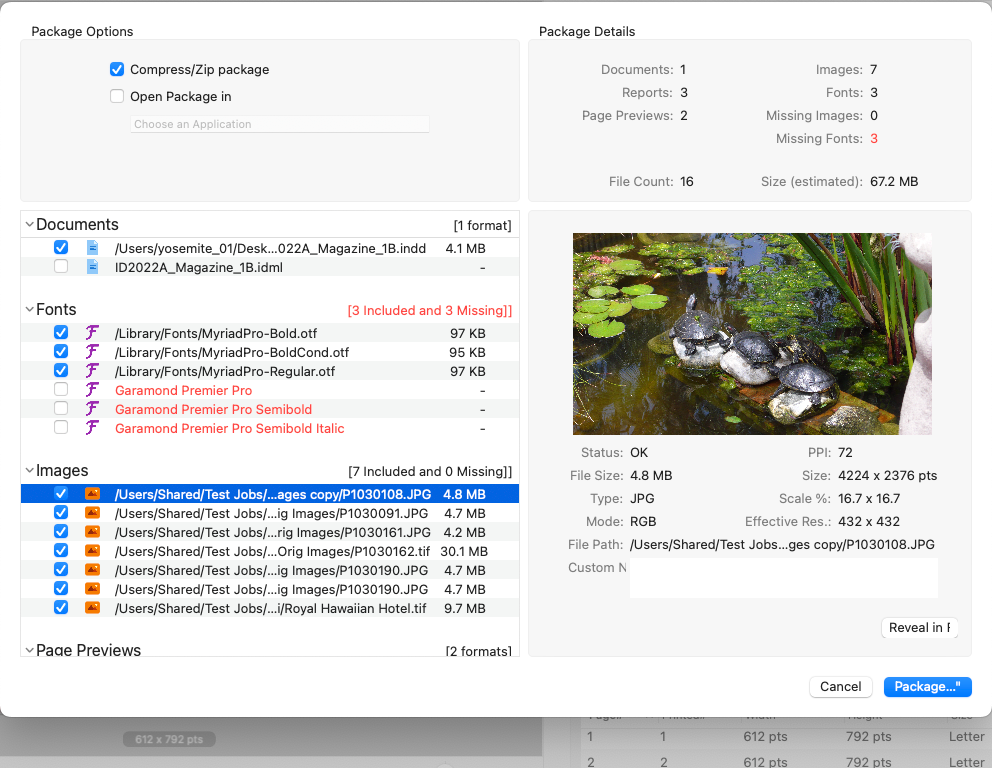Screen dimensions: 992x768
Task: Click the image icon for P1030161.JPG
Action: (92, 532)
